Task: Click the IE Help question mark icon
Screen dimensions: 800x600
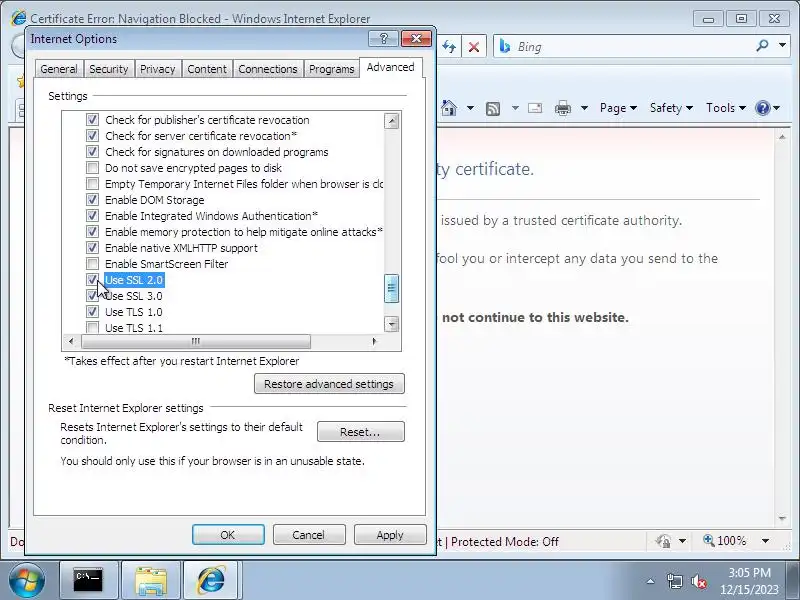Action: coord(762,108)
